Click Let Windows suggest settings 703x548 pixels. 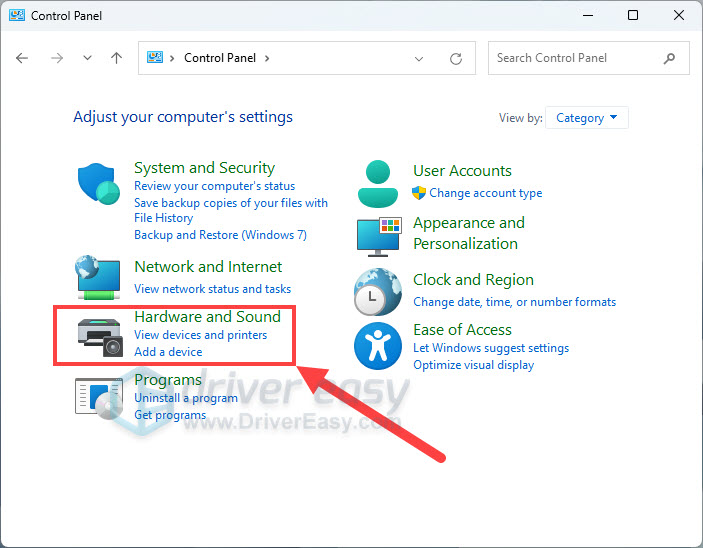tap(491, 348)
